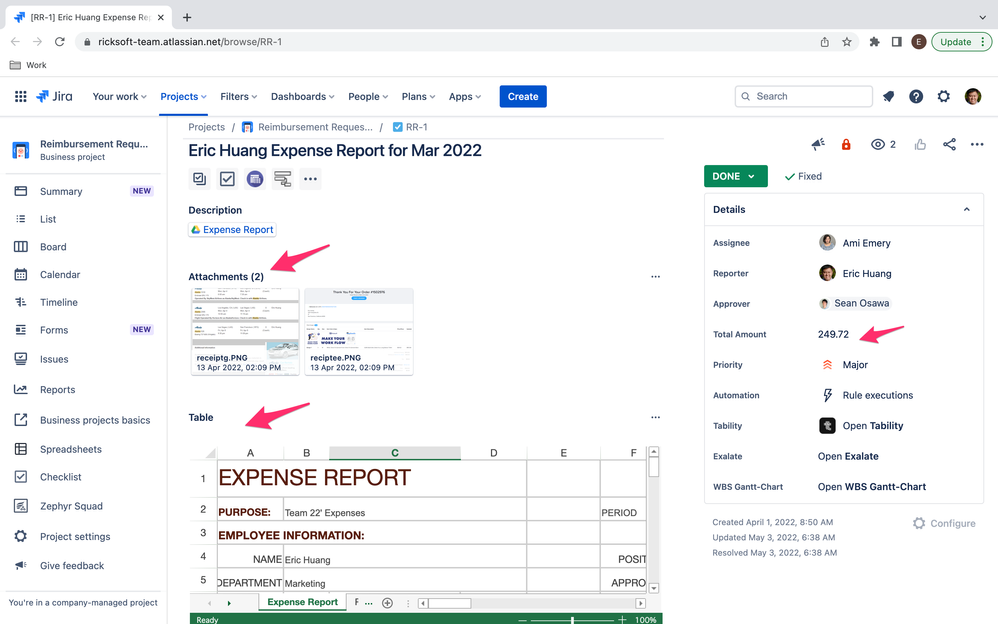Click the WBS Gantt icon under title
The width and height of the screenshot is (998, 624).
pyautogui.click(x=283, y=179)
